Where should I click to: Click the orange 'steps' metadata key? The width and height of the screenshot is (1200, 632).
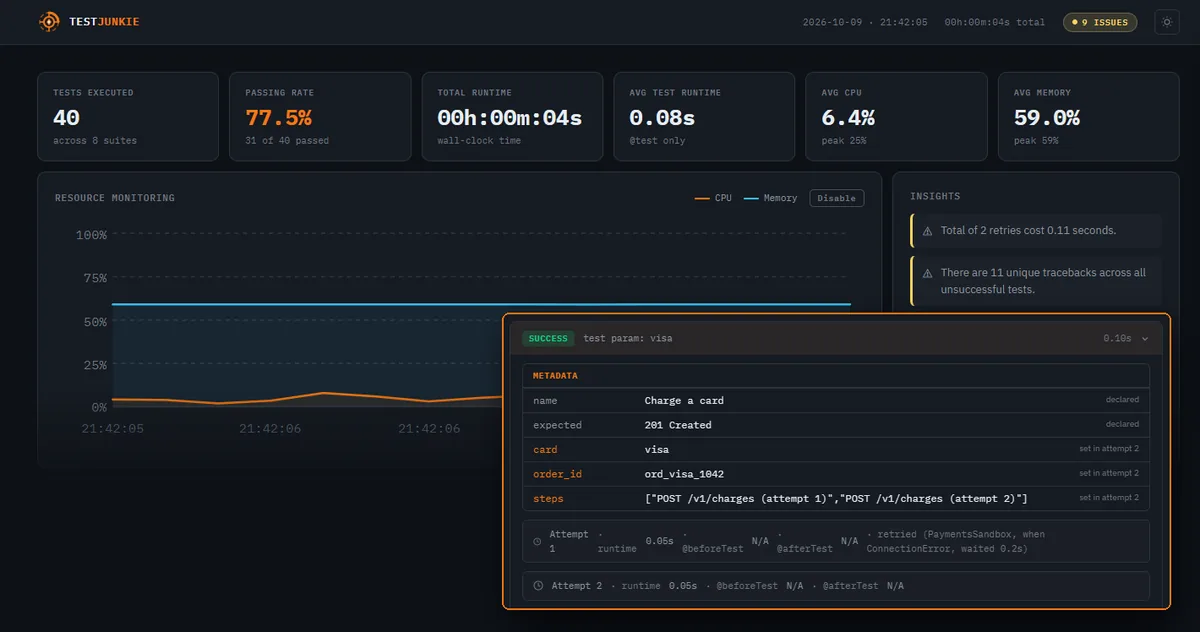(548, 498)
